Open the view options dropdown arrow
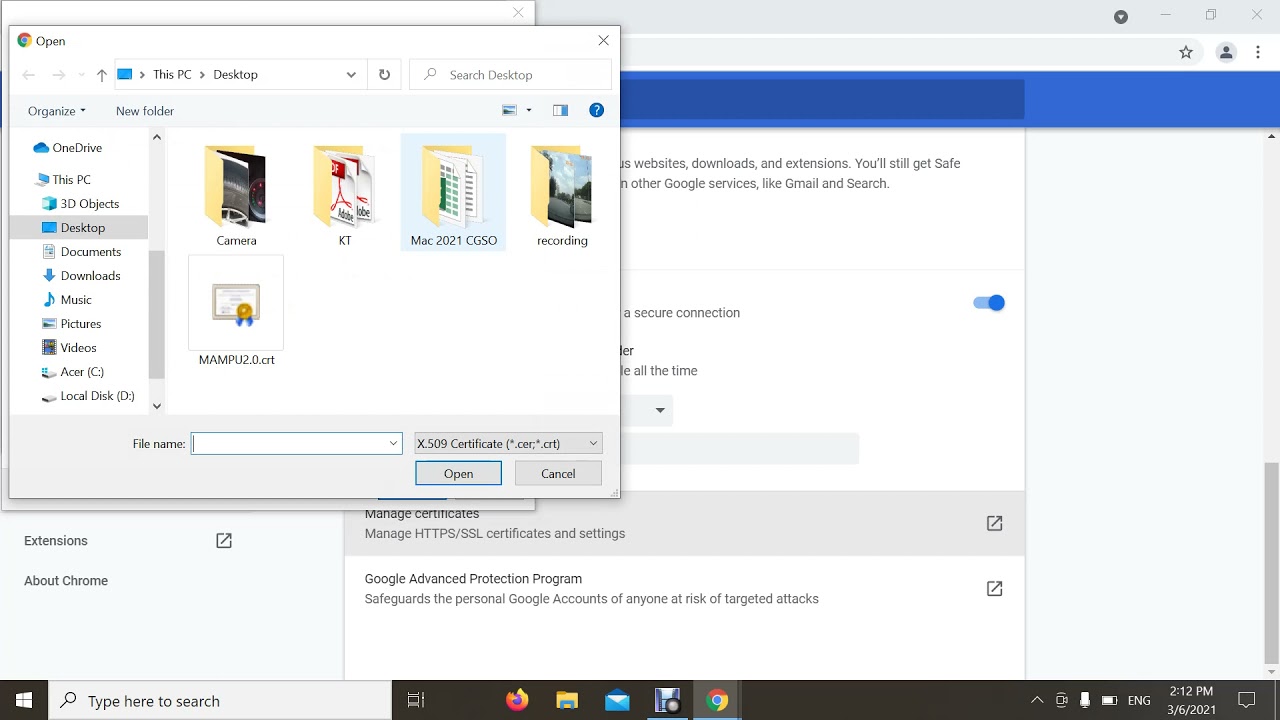Image resolution: width=1280 pixels, height=720 pixels. point(529,110)
